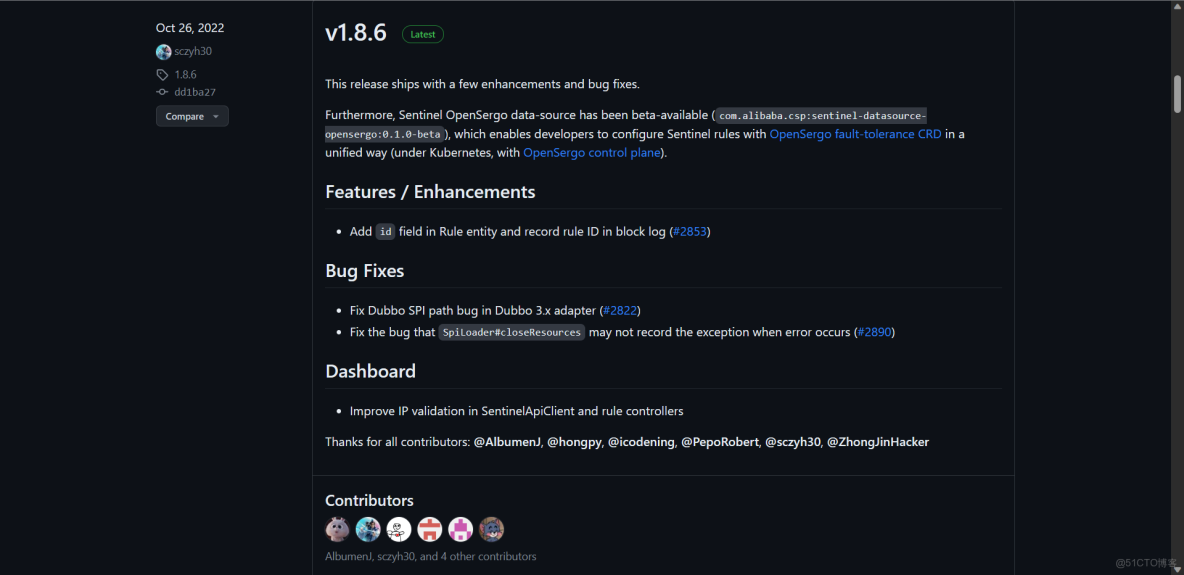Open the sczyh30 author link

pyautogui.click(x=193, y=51)
